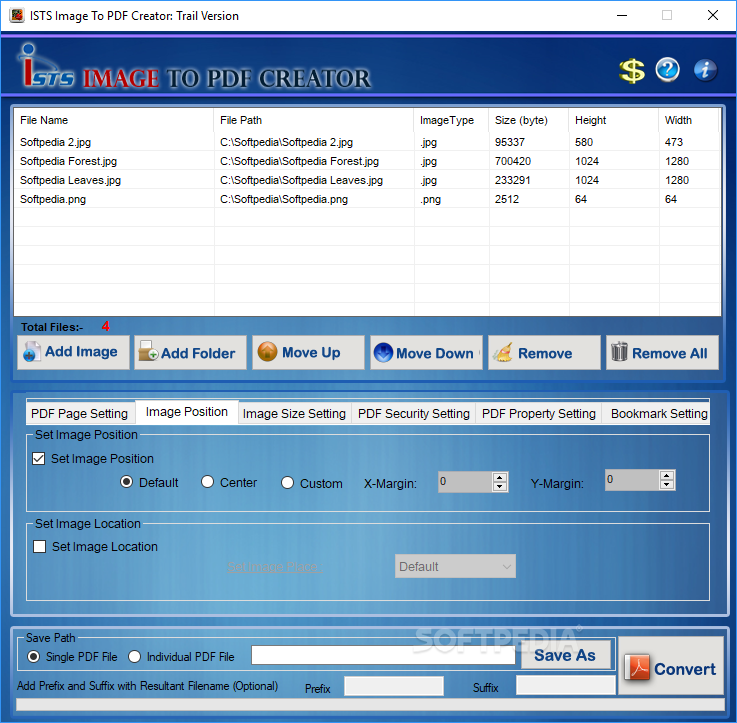Increase X-Margin with up arrow

pyautogui.click(x=500, y=477)
